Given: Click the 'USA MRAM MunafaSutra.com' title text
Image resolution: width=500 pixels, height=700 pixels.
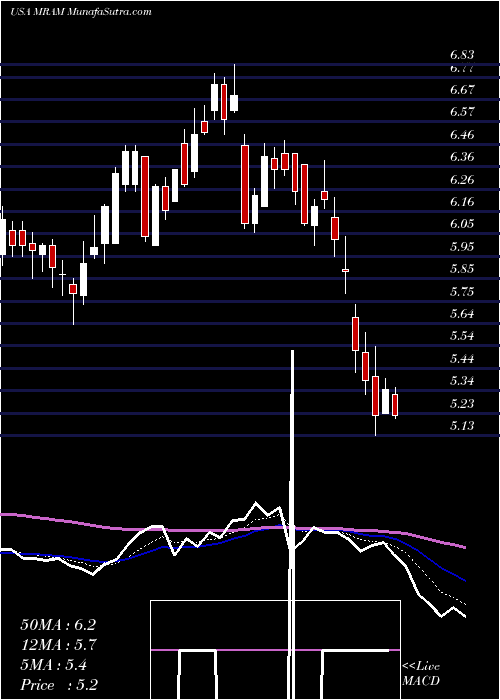Looking at the screenshot, I should tap(80, 12).
